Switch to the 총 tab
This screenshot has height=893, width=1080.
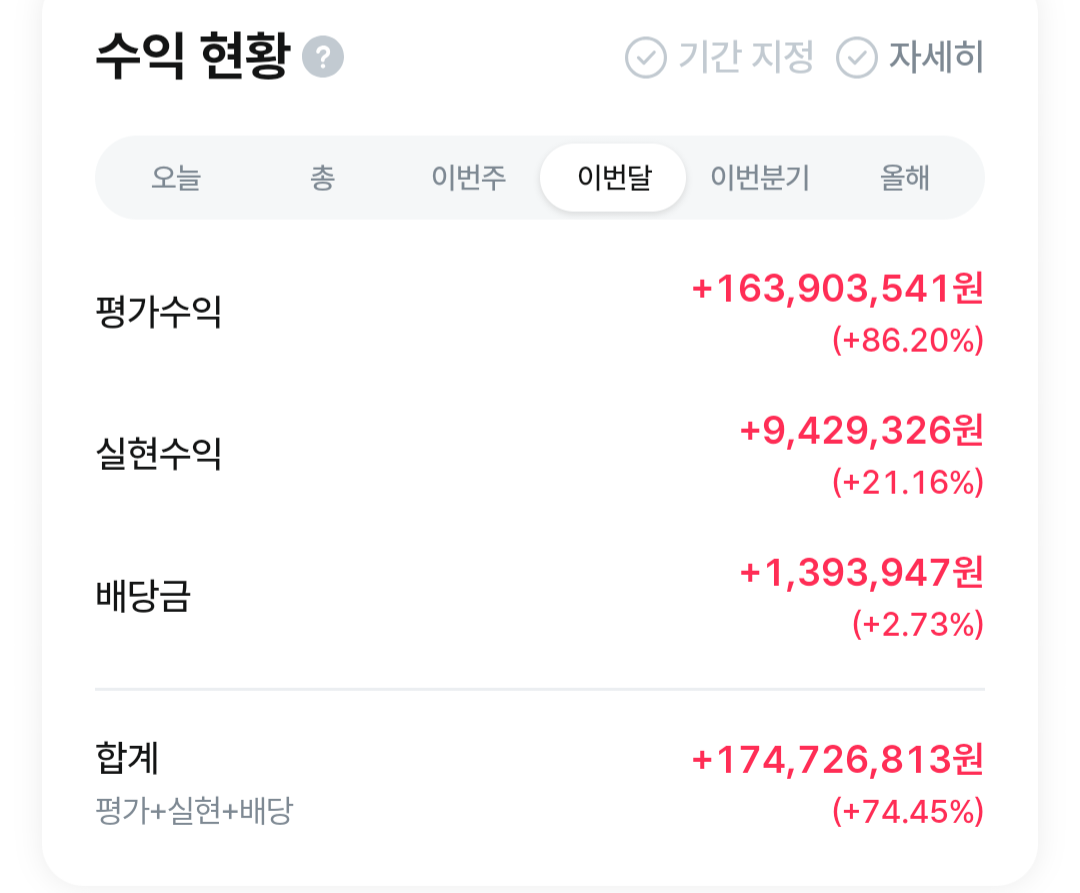[322, 178]
